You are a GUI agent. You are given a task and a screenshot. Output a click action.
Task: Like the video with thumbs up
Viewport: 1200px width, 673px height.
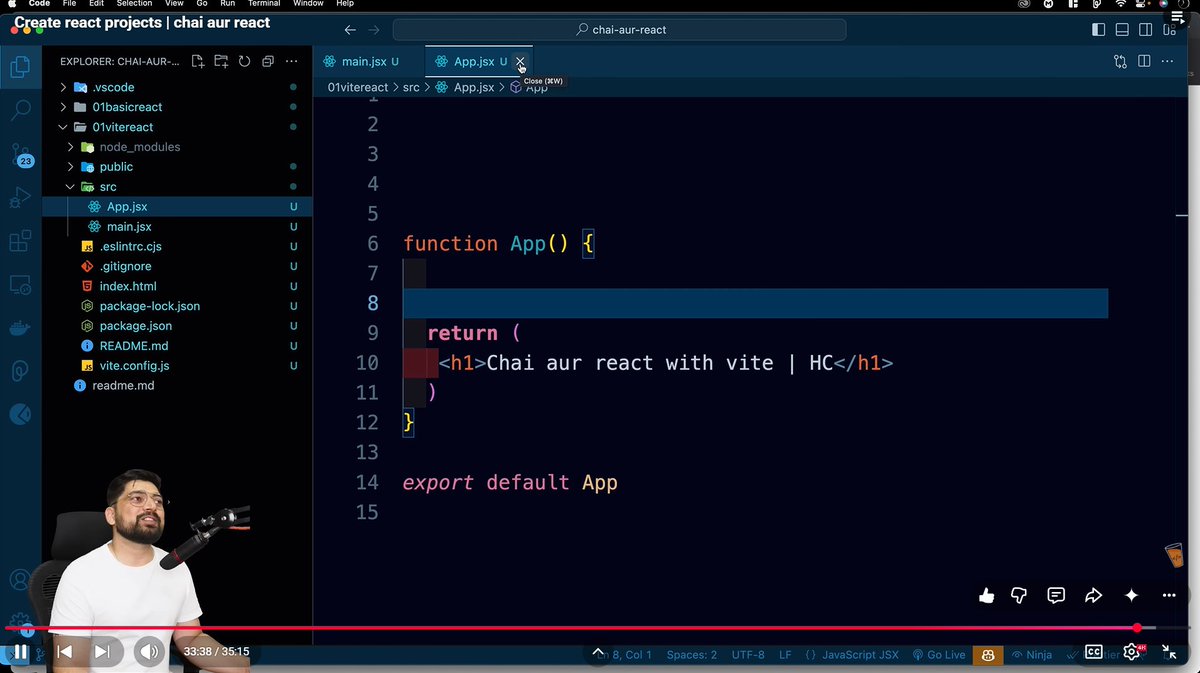tap(987, 596)
